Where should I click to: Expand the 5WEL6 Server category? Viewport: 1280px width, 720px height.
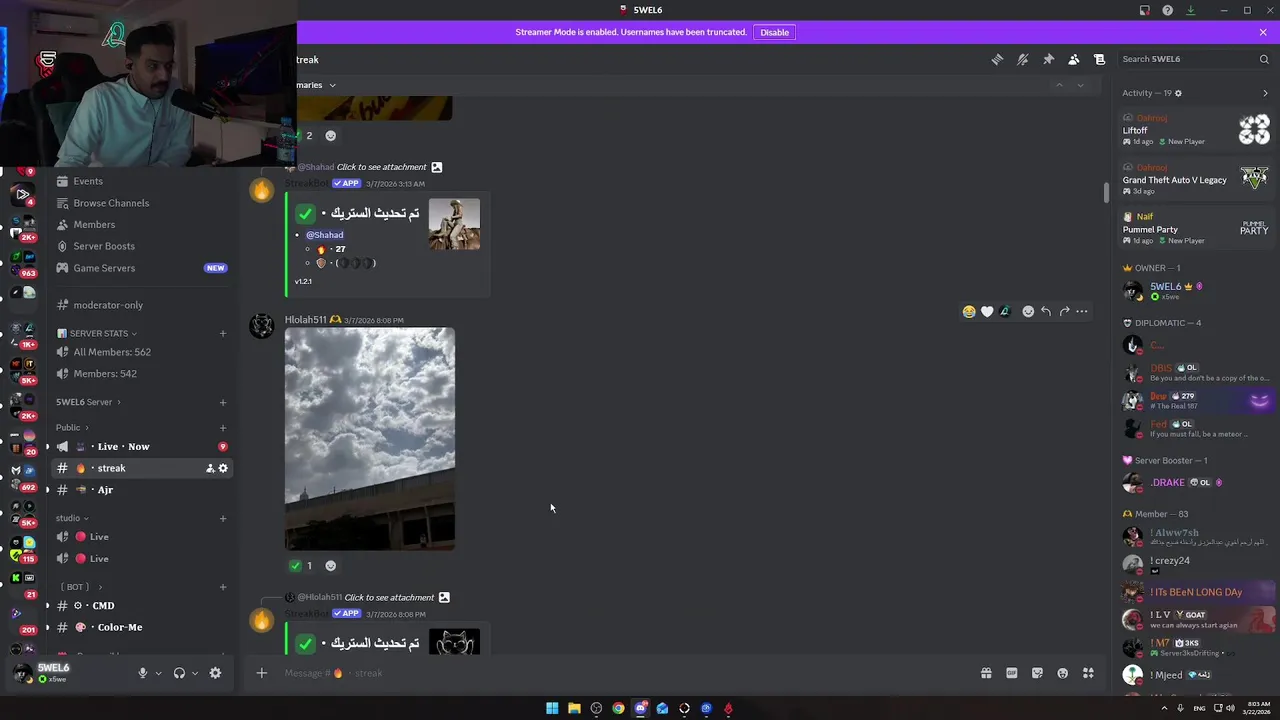[88, 402]
